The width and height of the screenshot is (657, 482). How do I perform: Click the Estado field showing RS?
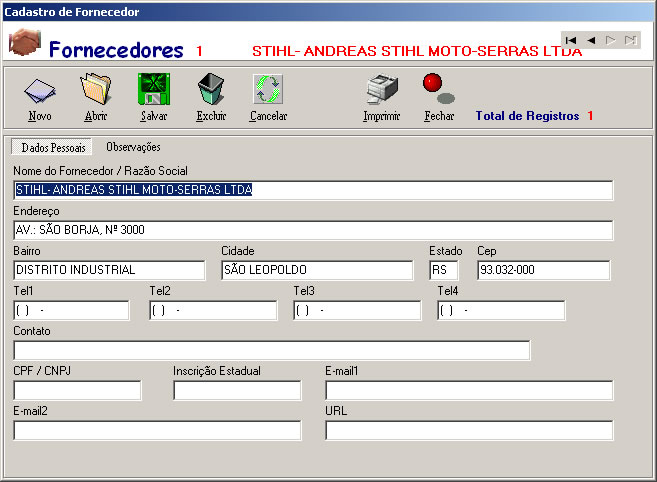(444, 270)
